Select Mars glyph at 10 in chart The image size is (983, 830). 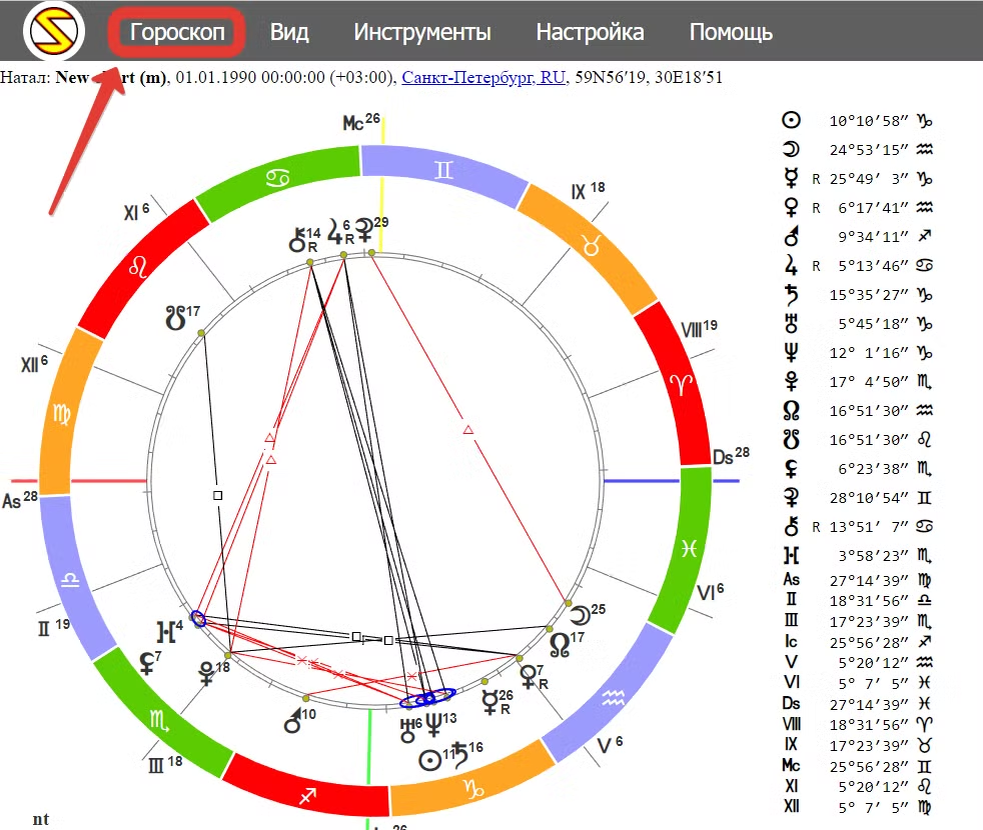[292, 721]
